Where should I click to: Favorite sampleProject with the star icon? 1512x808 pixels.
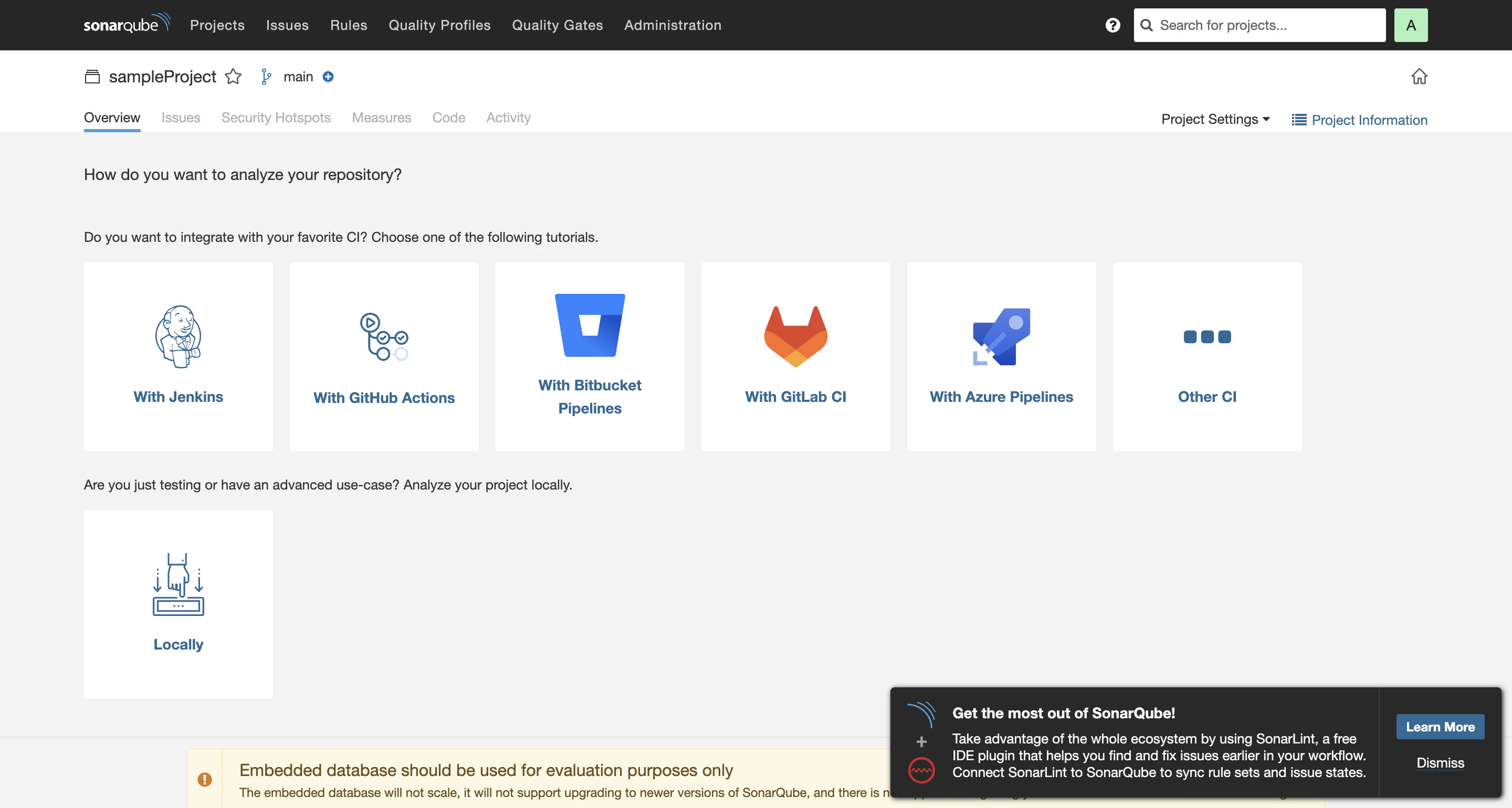tap(233, 77)
